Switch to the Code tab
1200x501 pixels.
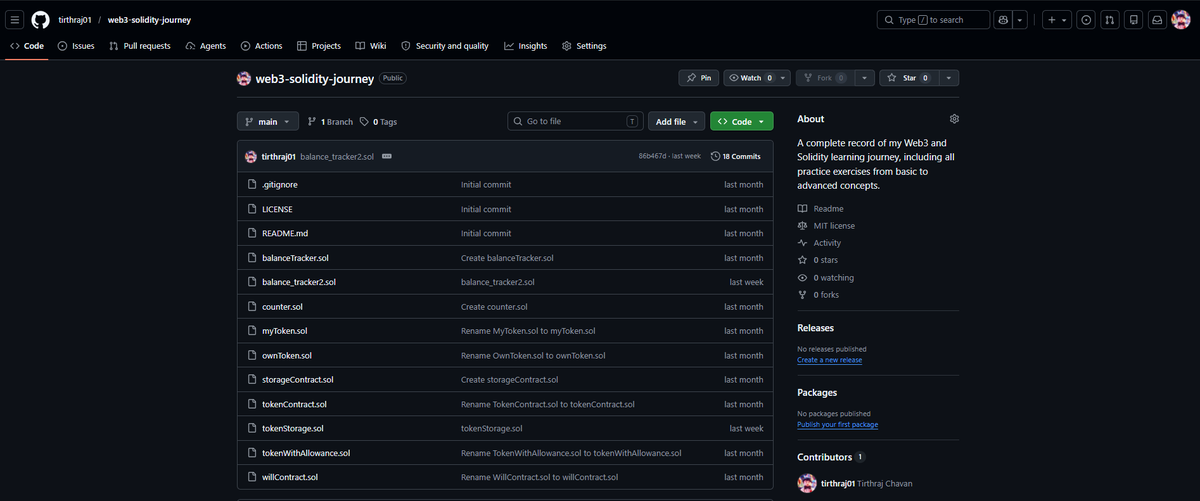click(x=27, y=46)
